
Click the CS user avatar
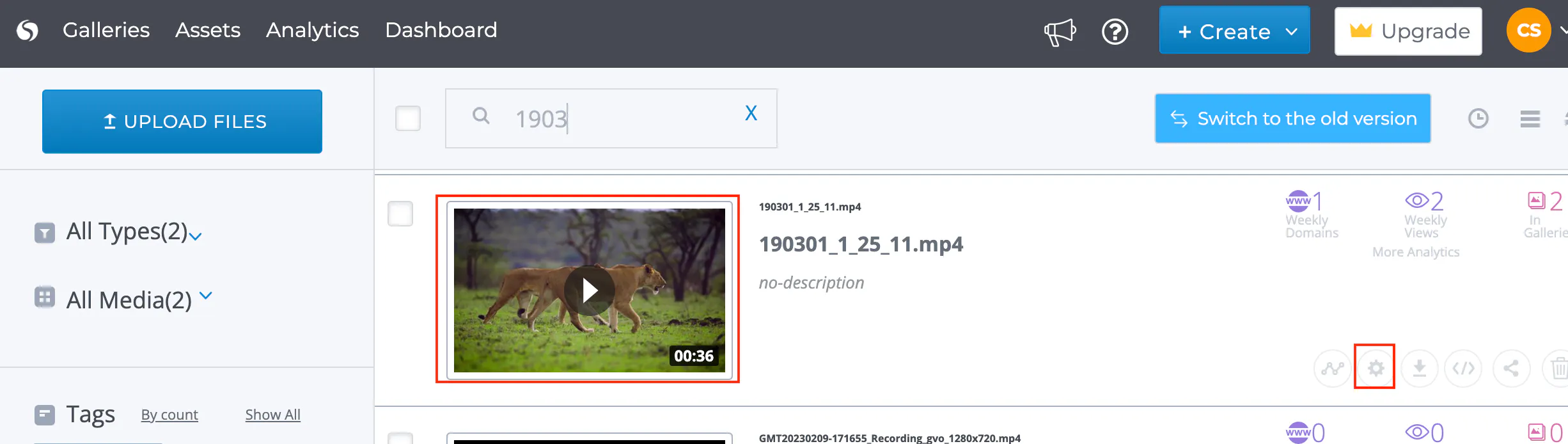pos(1528,30)
